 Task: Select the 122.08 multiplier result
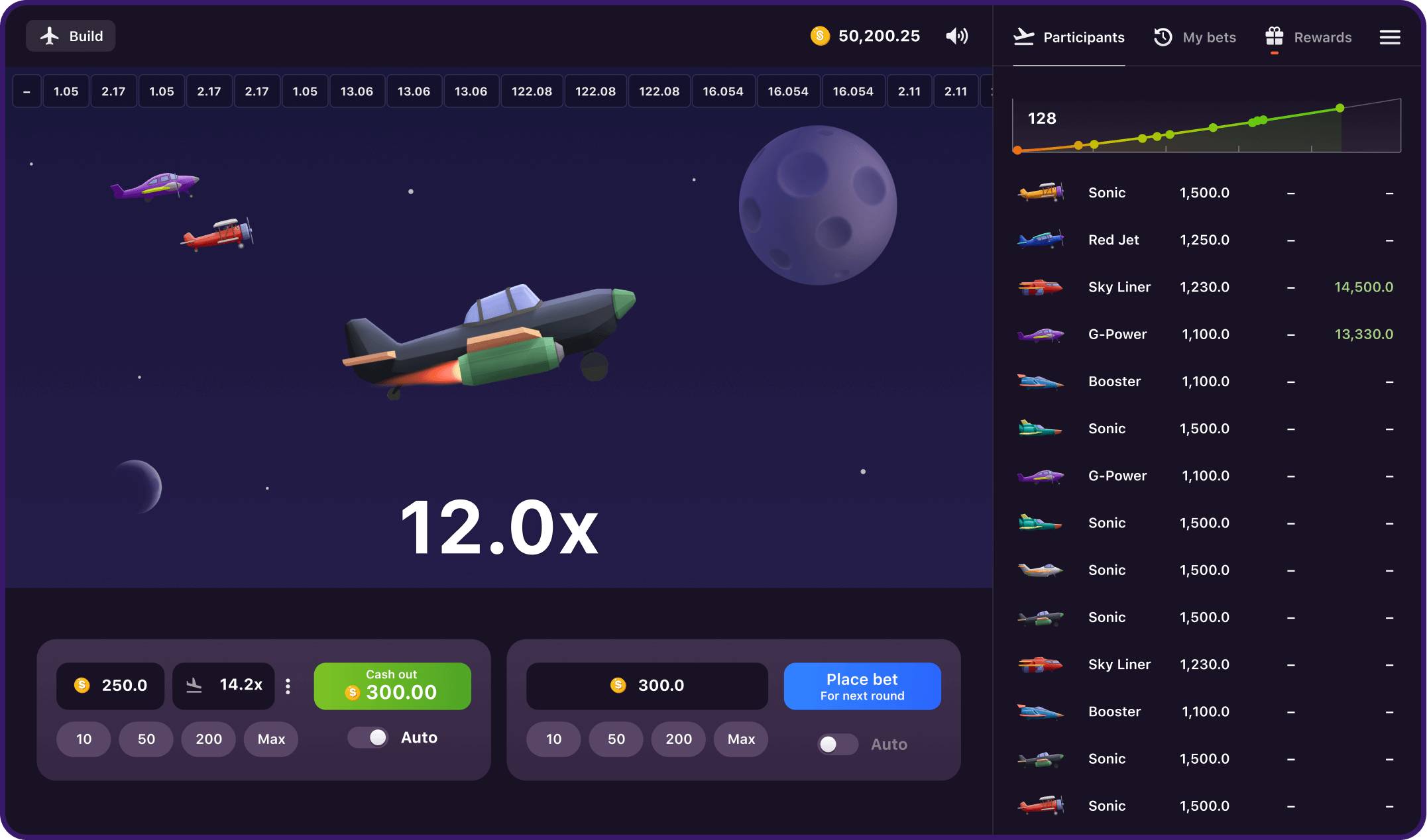coord(531,91)
